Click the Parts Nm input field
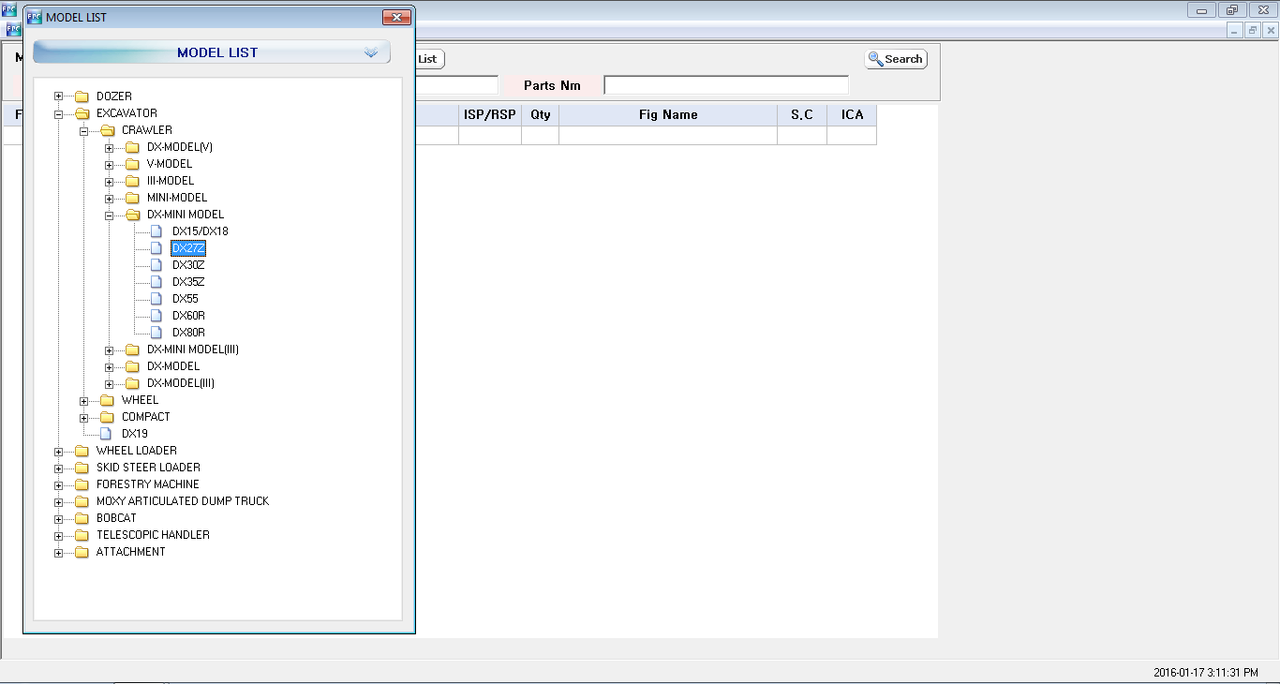The height and width of the screenshot is (684, 1280). 726,86
